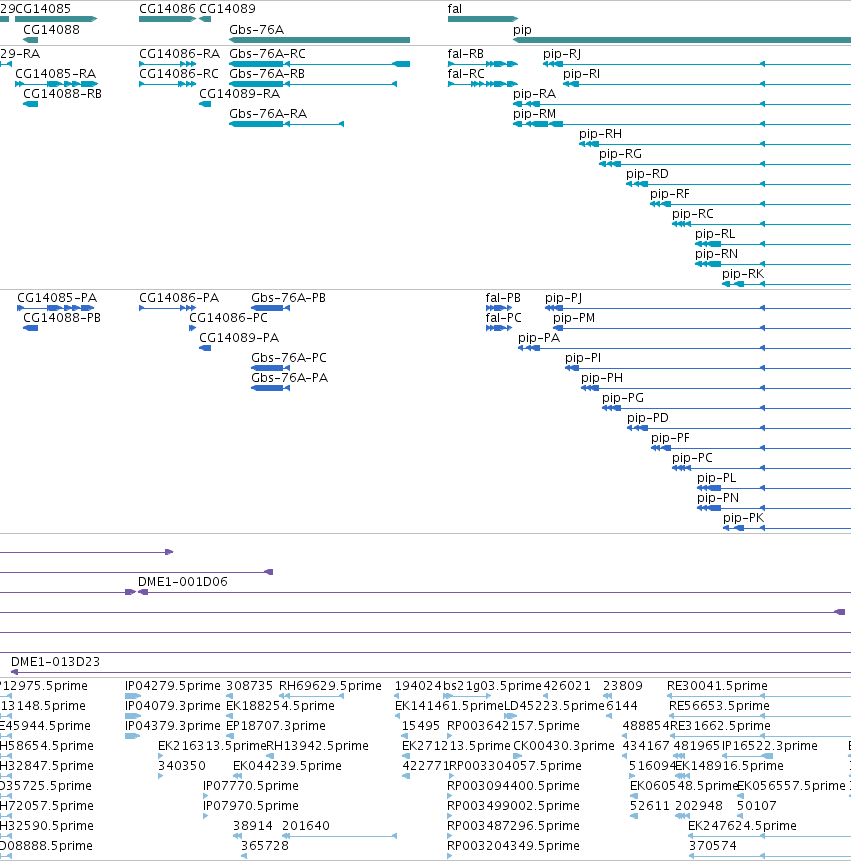Viewport: 851px width, 861px height.
Task: Select protein Gbs-76A-PB
Action: coord(270,308)
